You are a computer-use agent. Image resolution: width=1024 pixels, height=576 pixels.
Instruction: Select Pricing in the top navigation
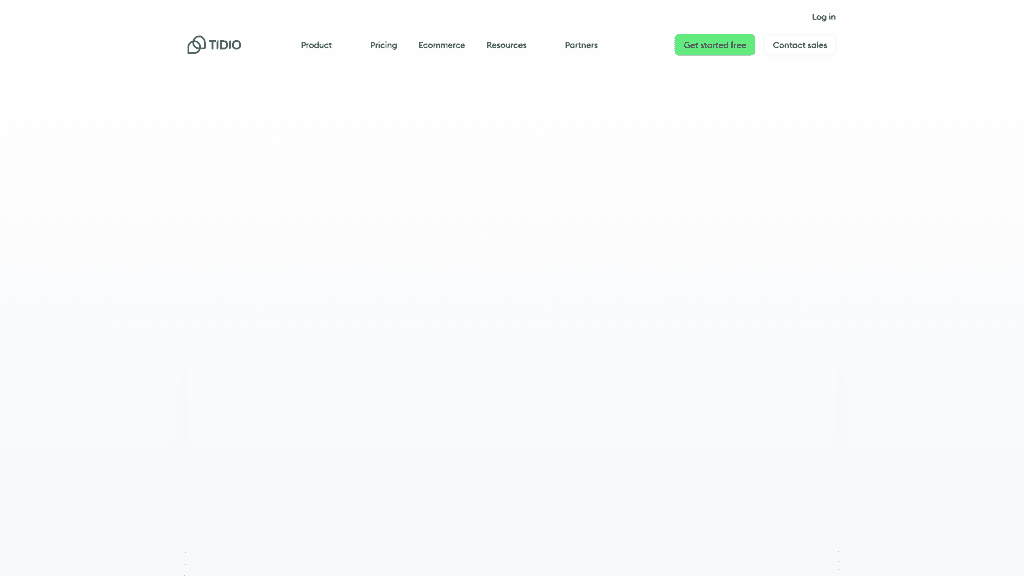[383, 45]
